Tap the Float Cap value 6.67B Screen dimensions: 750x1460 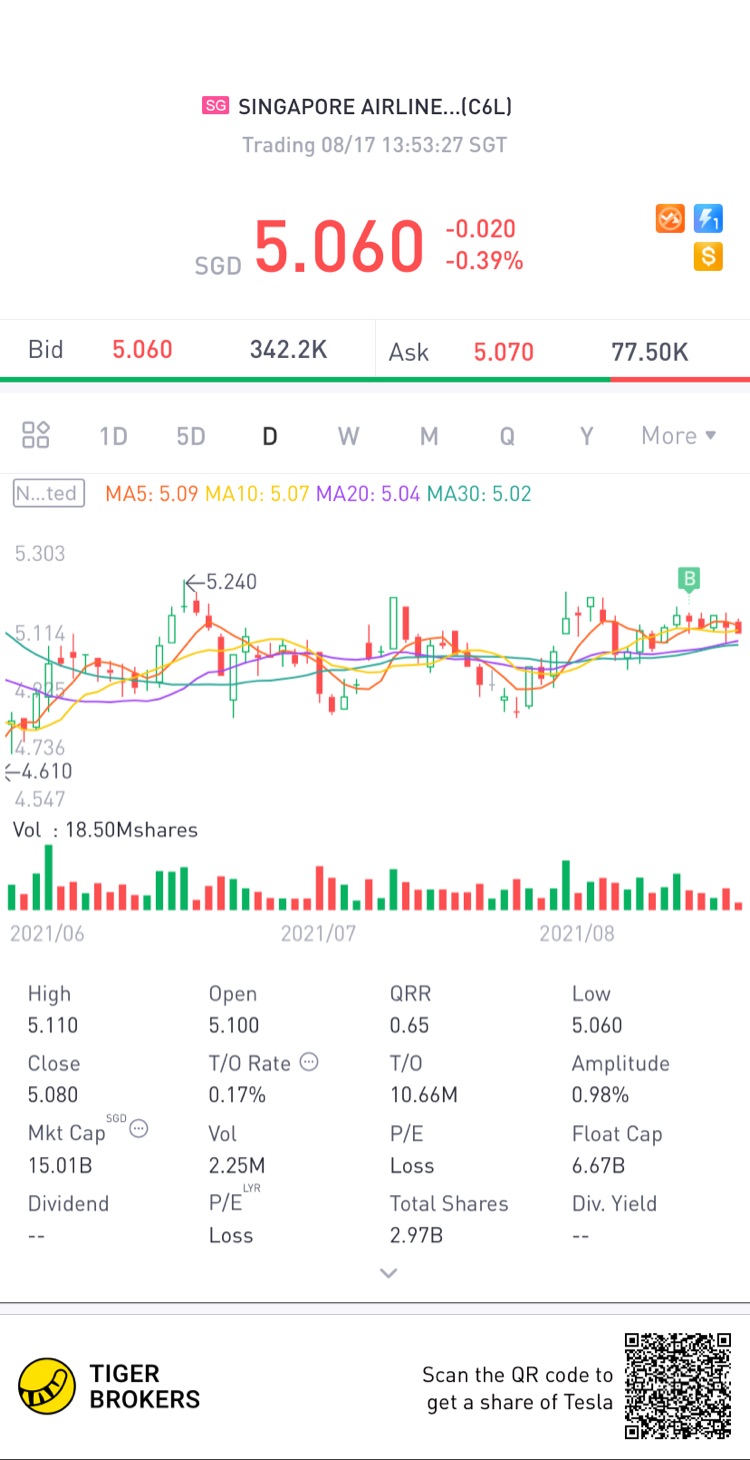(x=598, y=1165)
